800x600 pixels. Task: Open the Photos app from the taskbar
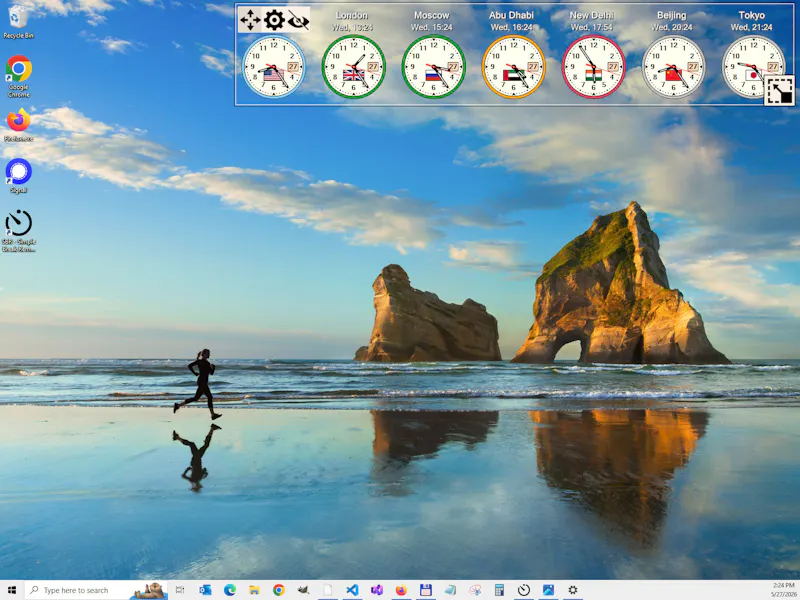tap(548, 590)
